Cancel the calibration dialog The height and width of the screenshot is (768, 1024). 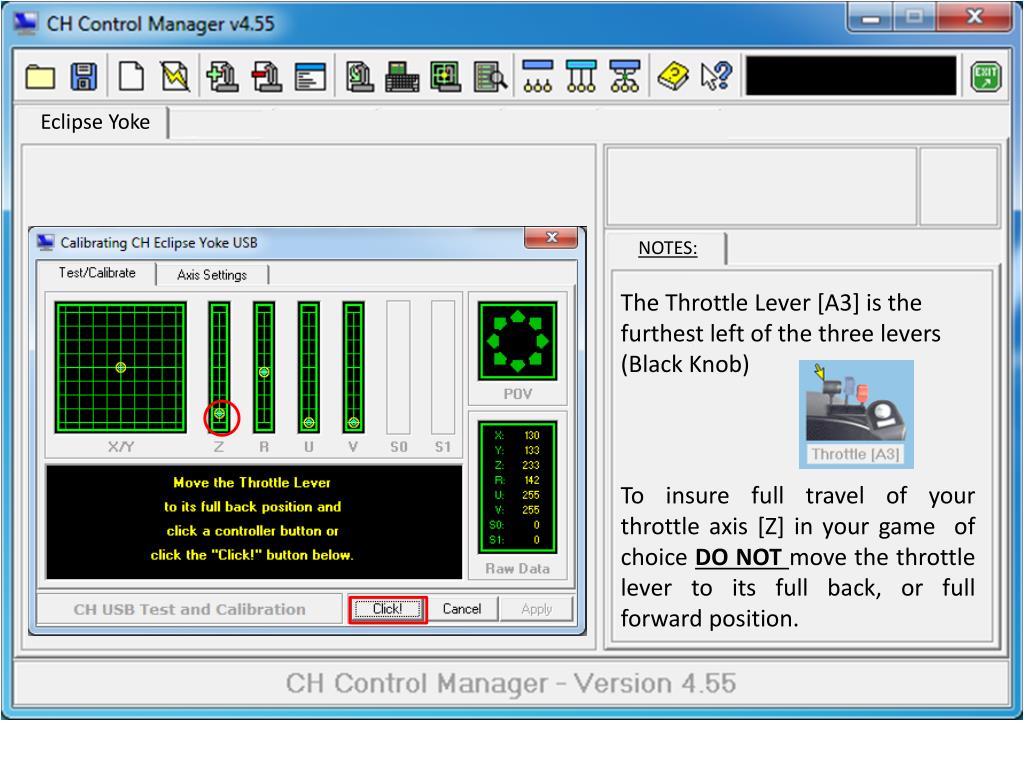[x=462, y=609]
